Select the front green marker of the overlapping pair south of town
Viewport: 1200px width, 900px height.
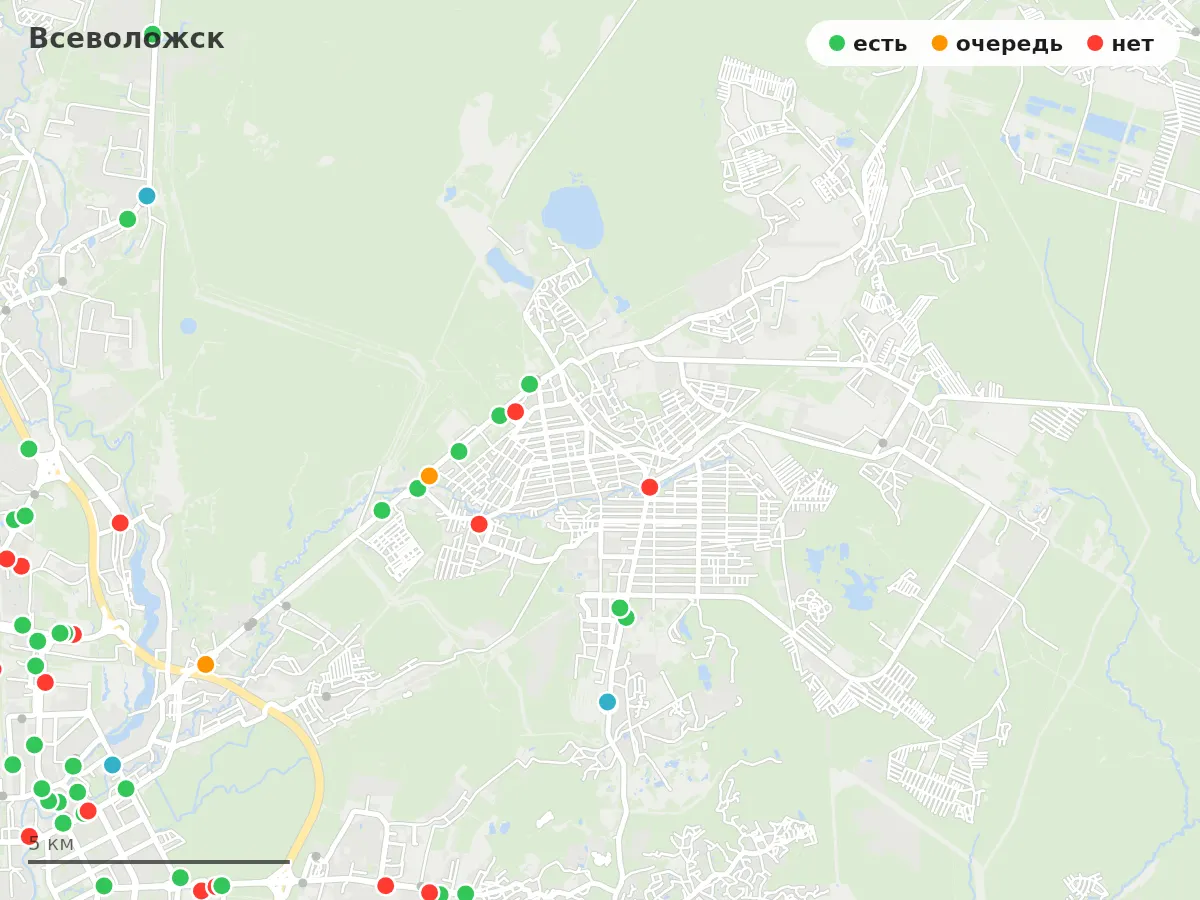(620, 608)
